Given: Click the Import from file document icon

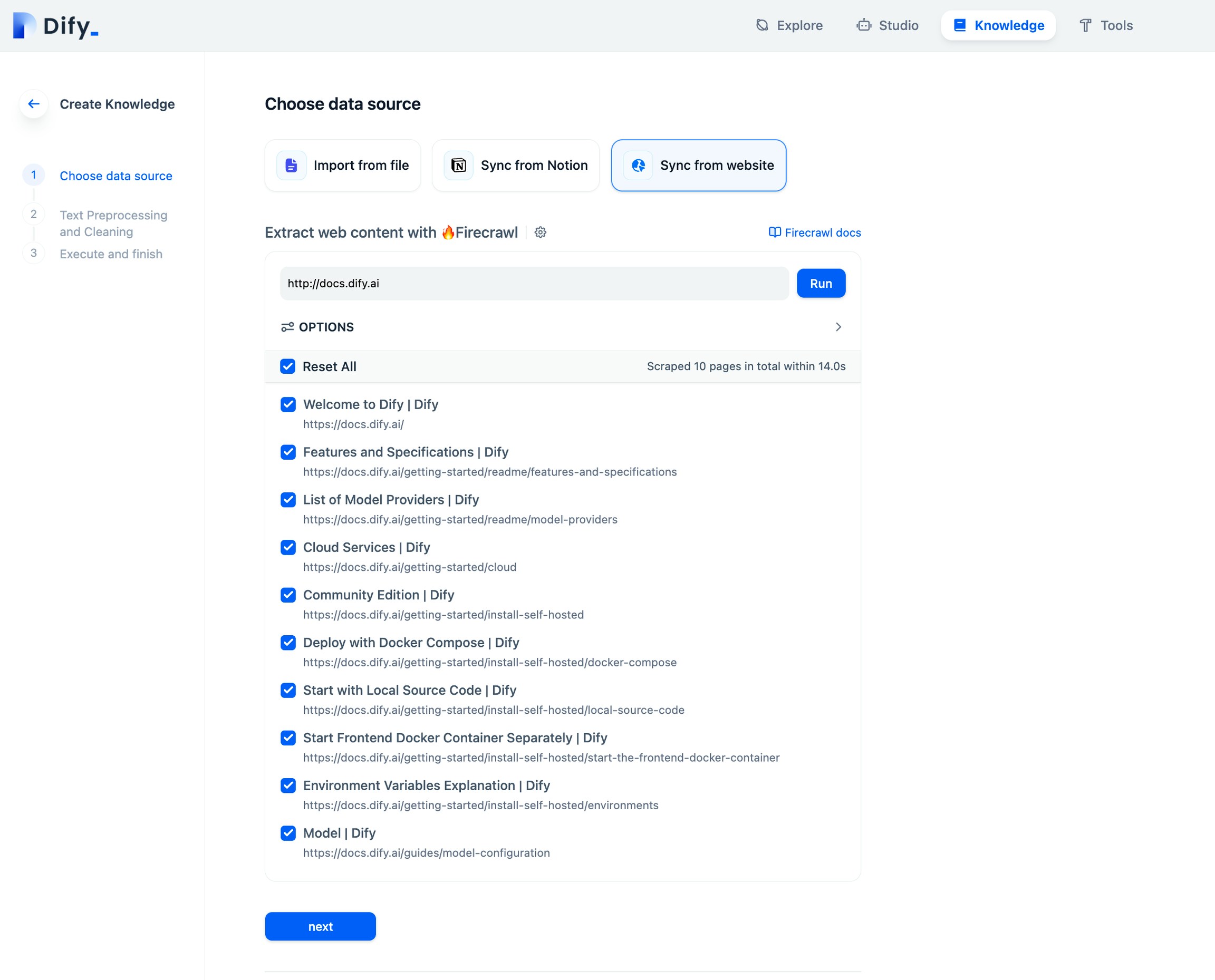Looking at the screenshot, I should [x=291, y=166].
